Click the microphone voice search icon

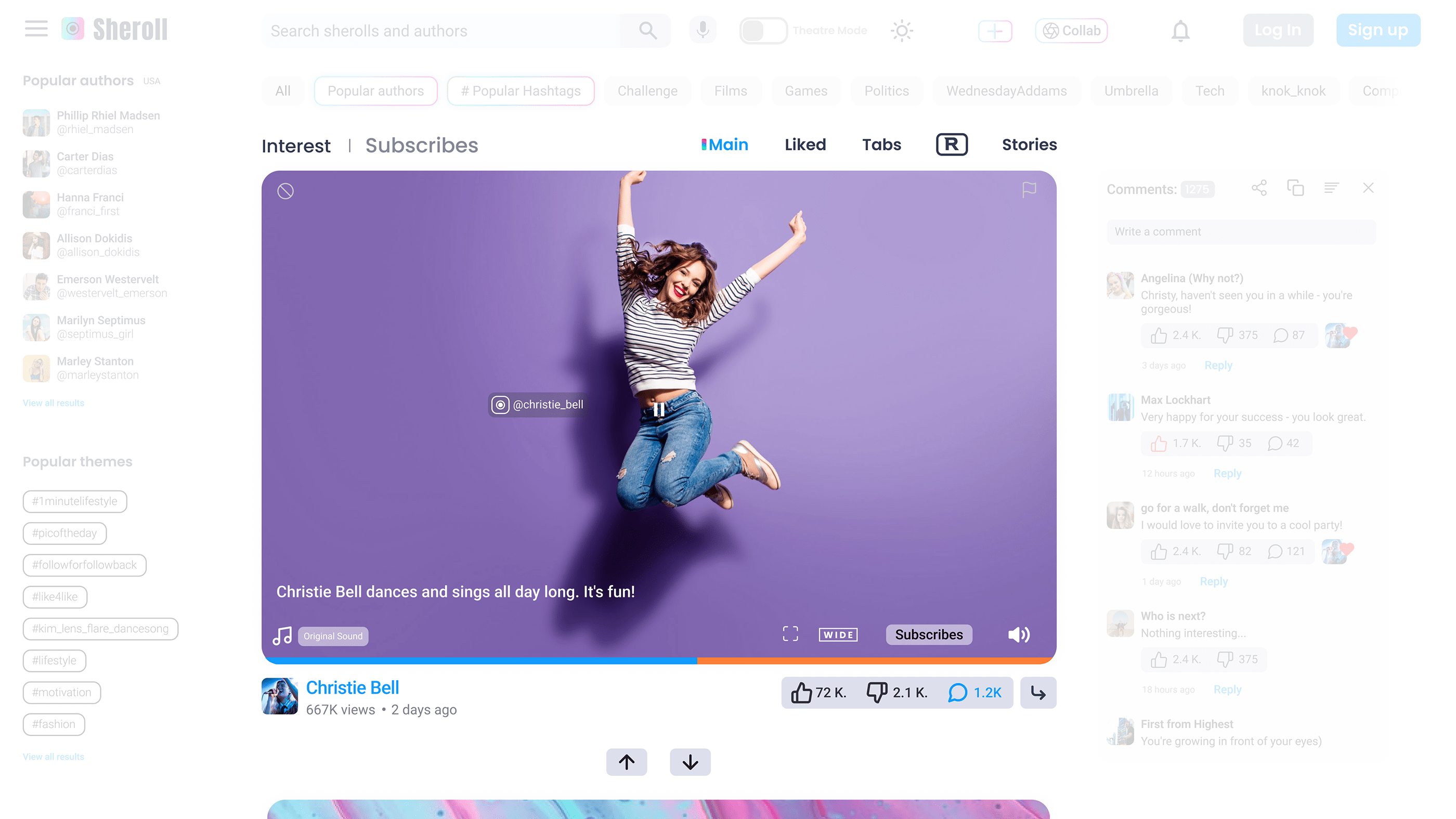tap(703, 30)
